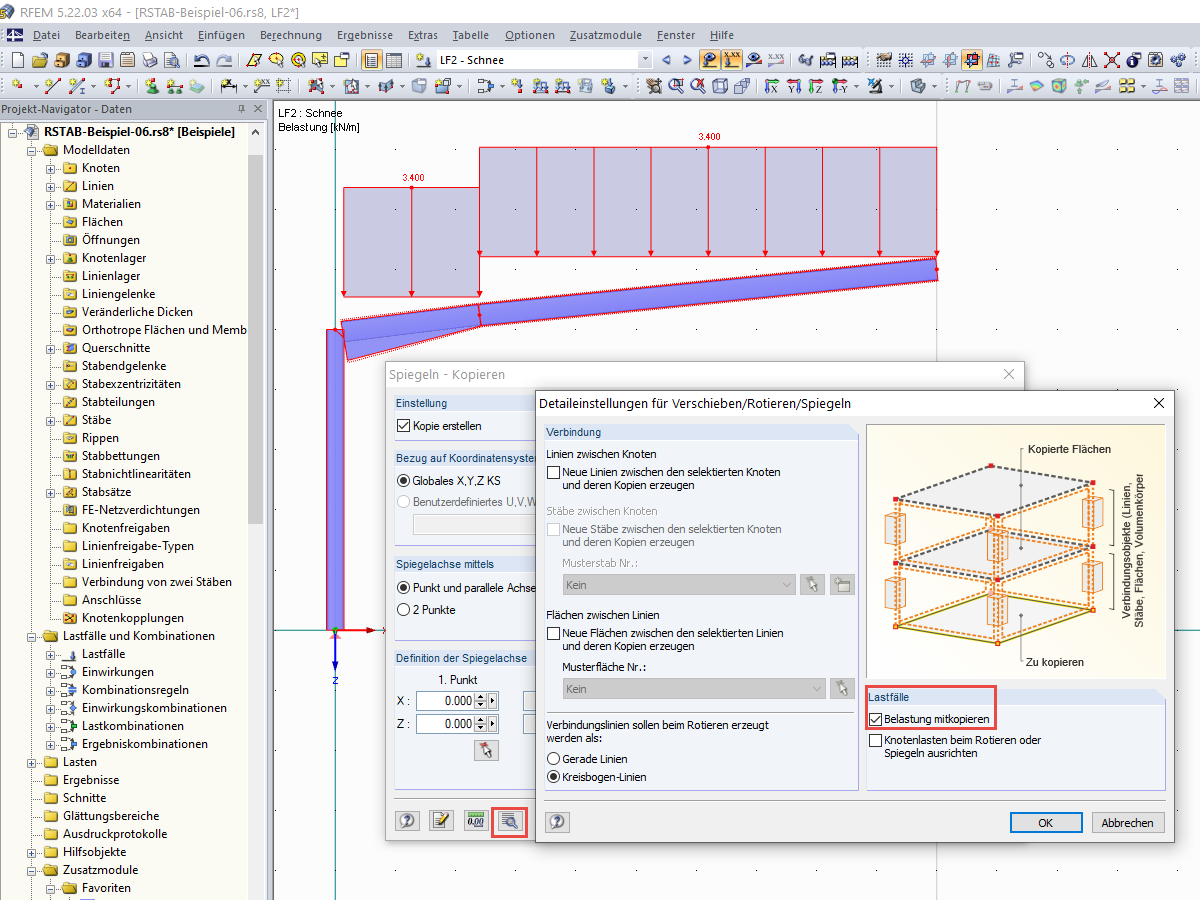This screenshot has width=1200, height=900.
Task: Click the detail settings icon in Spiegeln dialog
Action: click(x=509, y=821)
